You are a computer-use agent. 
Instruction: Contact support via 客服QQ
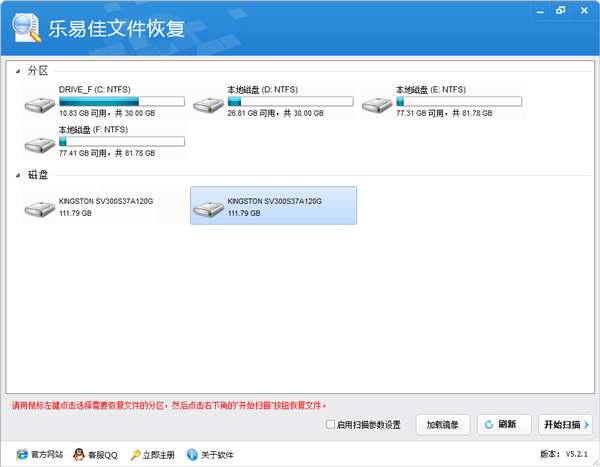pyautogui.click(x=98, y=454)
